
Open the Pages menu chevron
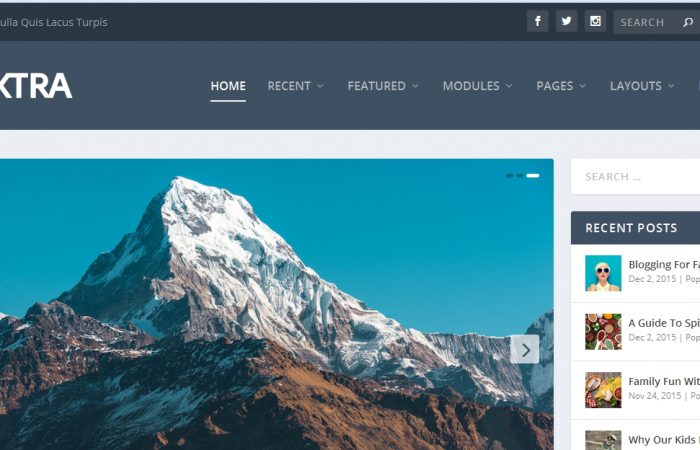pyautogui.click(x=583, y=86)
